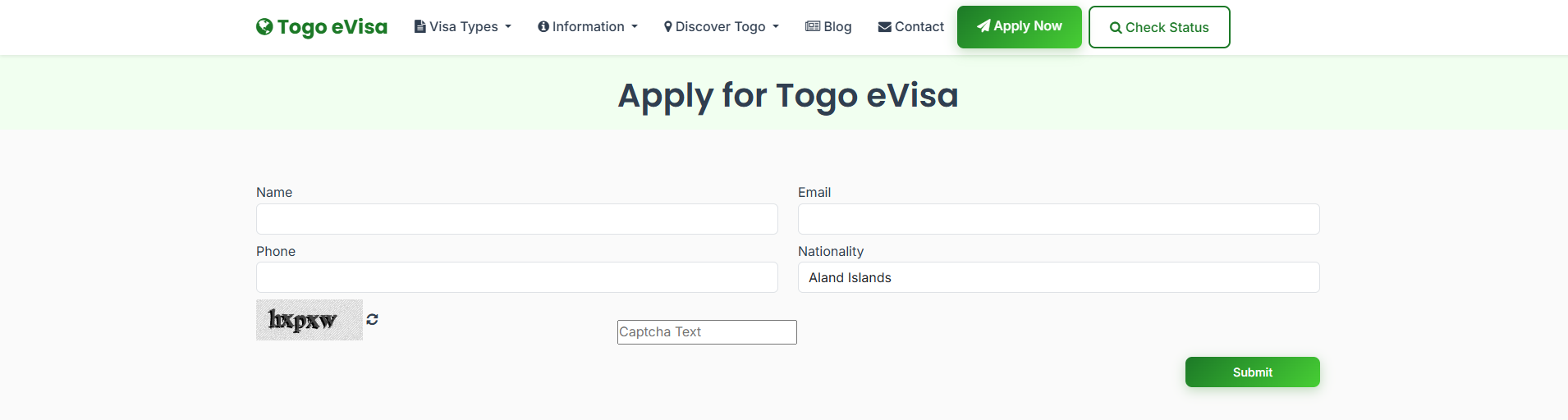Open the Nationality select showing Aland Islands
Image resolution: width=1568 pixels, height=420 pixels.
pyautogui.click(x=1059, y=277)
